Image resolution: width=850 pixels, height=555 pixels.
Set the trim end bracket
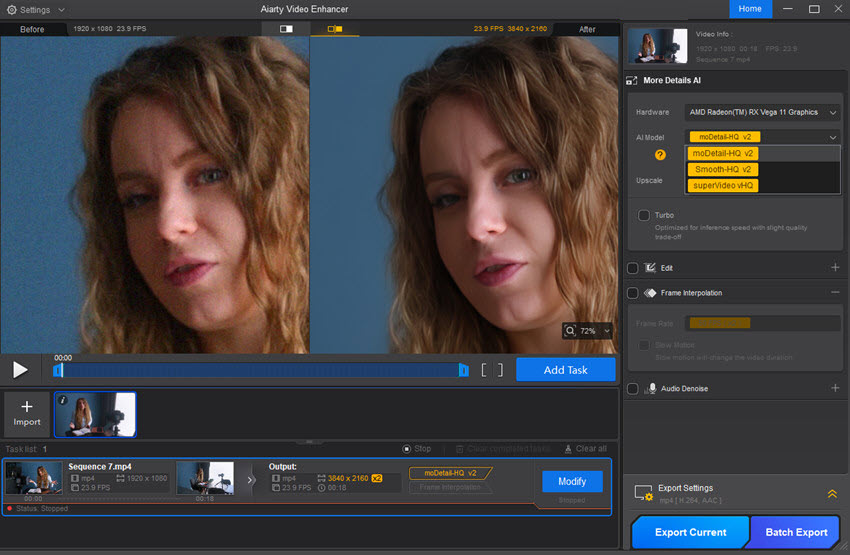(500, 370)
